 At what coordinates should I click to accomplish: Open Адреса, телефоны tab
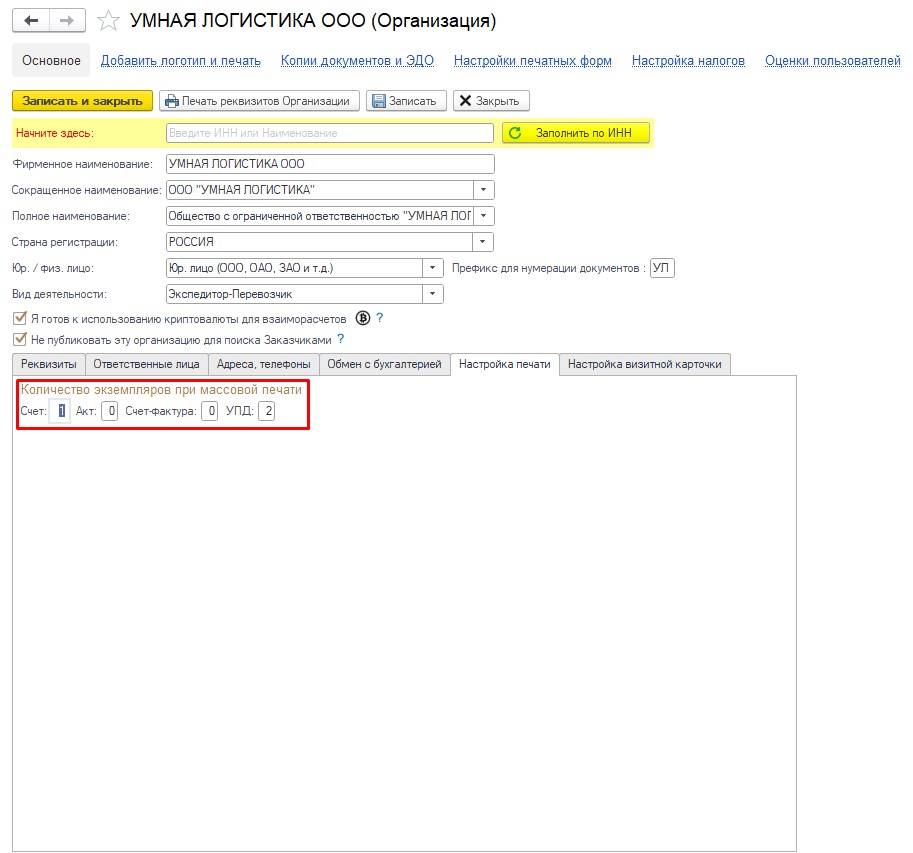[264, 364]
